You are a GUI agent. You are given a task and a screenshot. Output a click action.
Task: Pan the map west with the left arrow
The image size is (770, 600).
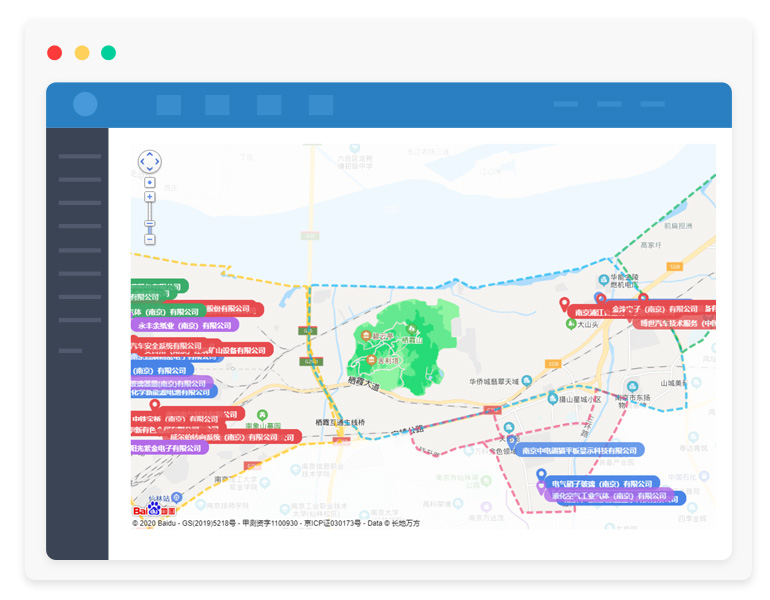(x=142, y=162)
